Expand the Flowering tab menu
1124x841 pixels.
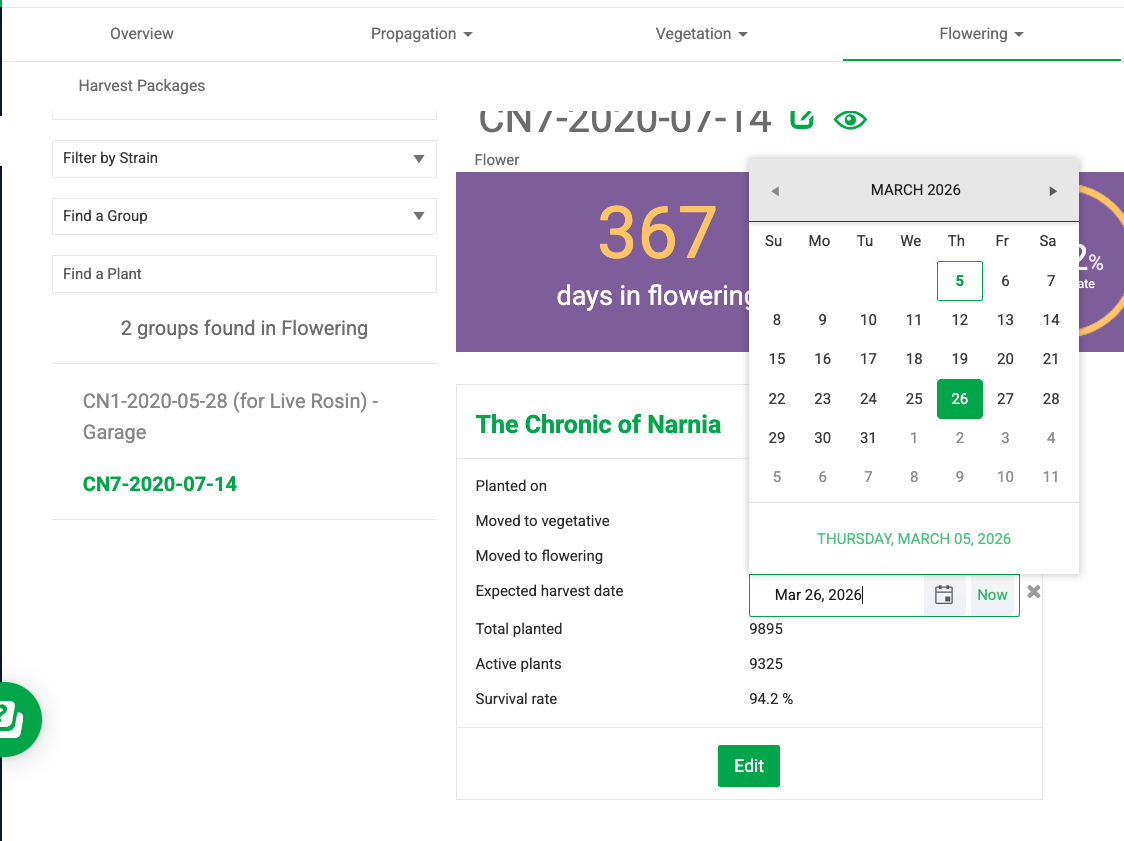click(981, 34)
